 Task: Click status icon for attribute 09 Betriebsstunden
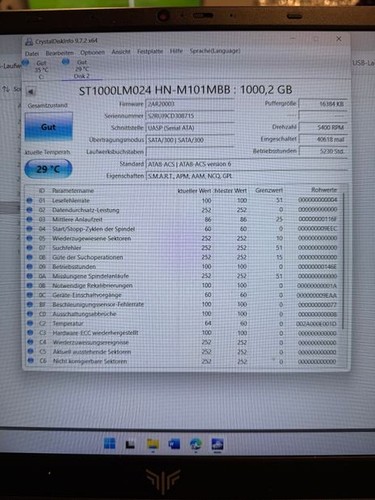[x=29, y=266]
